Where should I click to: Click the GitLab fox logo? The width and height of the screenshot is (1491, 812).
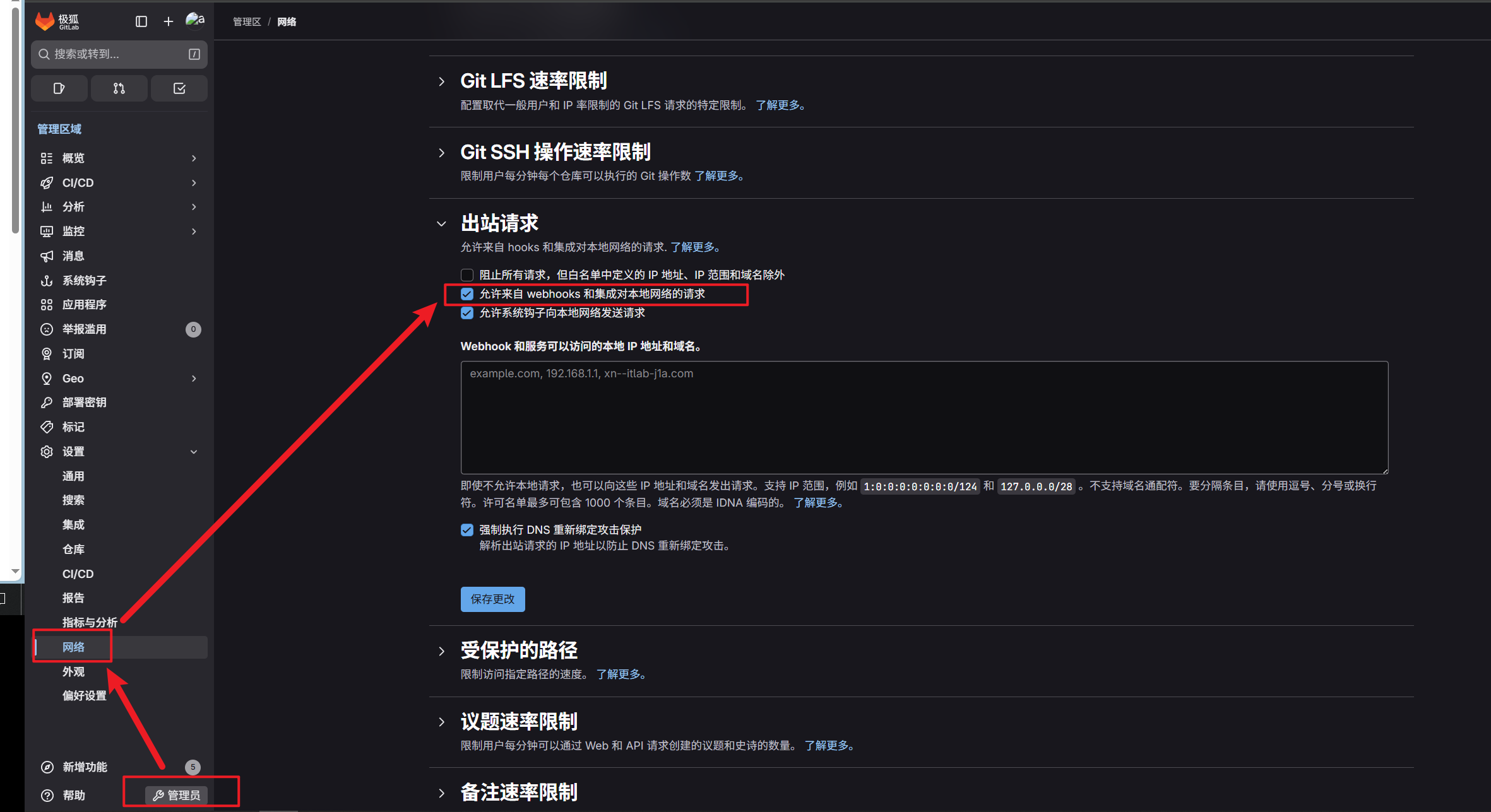pyautogui.click(x=45, y=21)
